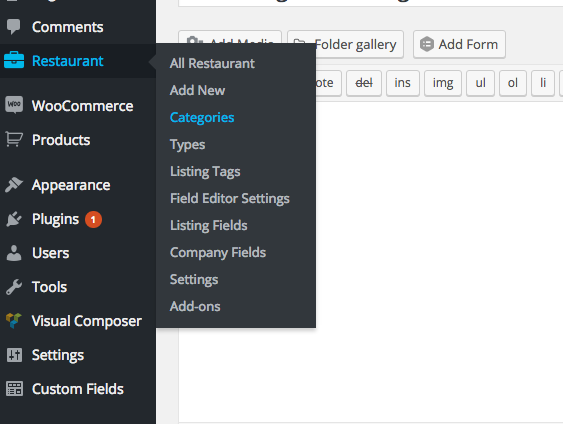Click the Products shopping cart icon
563x424 pixels.
click(x=14, y=139)
